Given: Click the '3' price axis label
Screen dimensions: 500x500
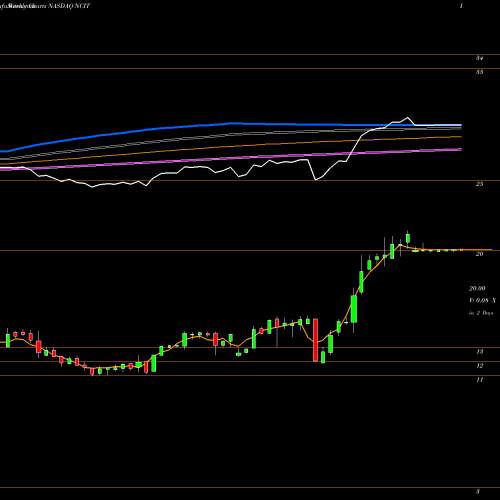Looking at the screenshot, I should pos(478,492).
